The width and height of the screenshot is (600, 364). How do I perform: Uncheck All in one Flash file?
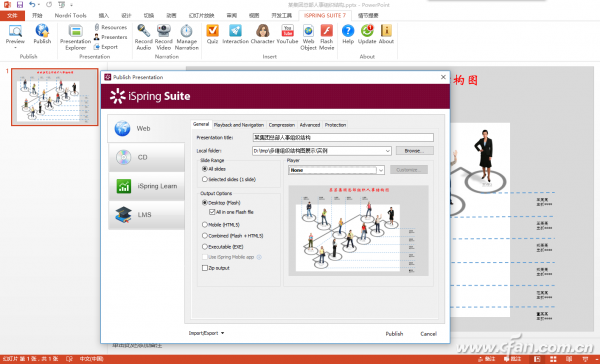[x=212, y=212]
